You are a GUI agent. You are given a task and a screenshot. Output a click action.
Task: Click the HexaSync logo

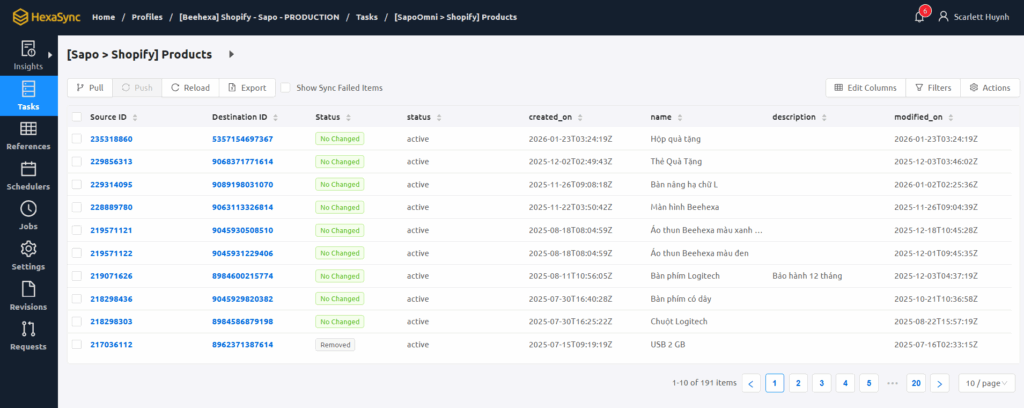click(x=47, y=16)
